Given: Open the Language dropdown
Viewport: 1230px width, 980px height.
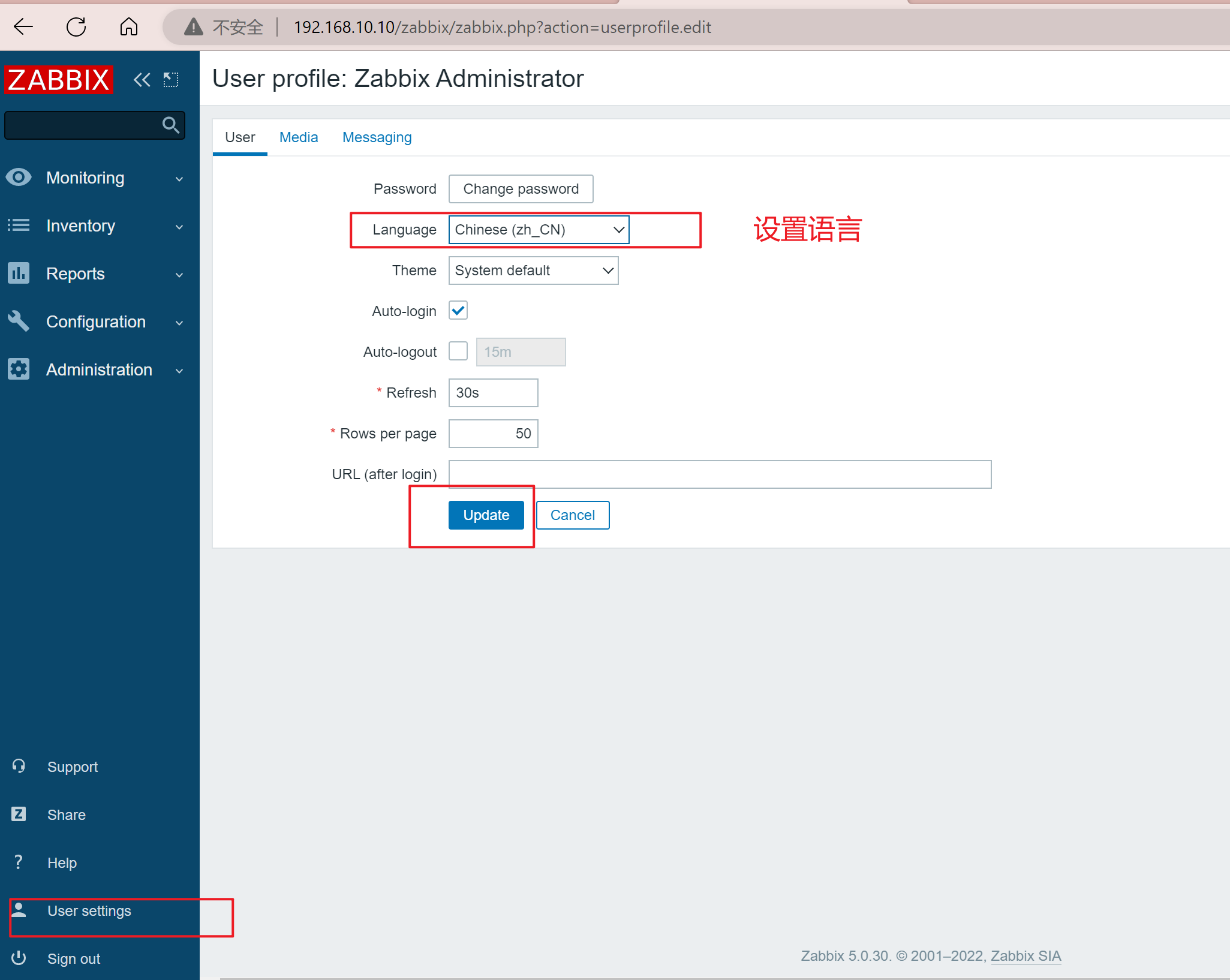Looking at the screenshot, I should pos(539,230).
